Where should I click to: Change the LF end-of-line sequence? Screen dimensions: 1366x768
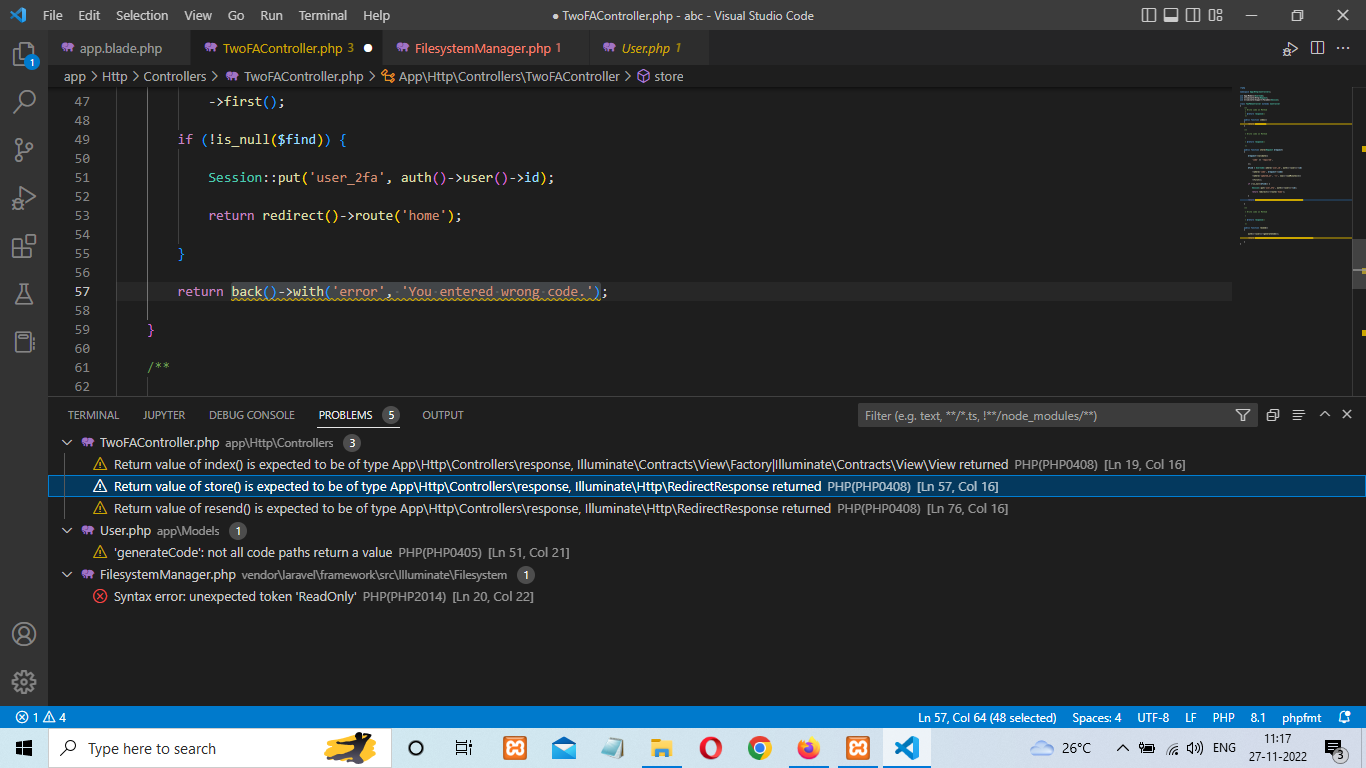click(x=1191, y=718)
